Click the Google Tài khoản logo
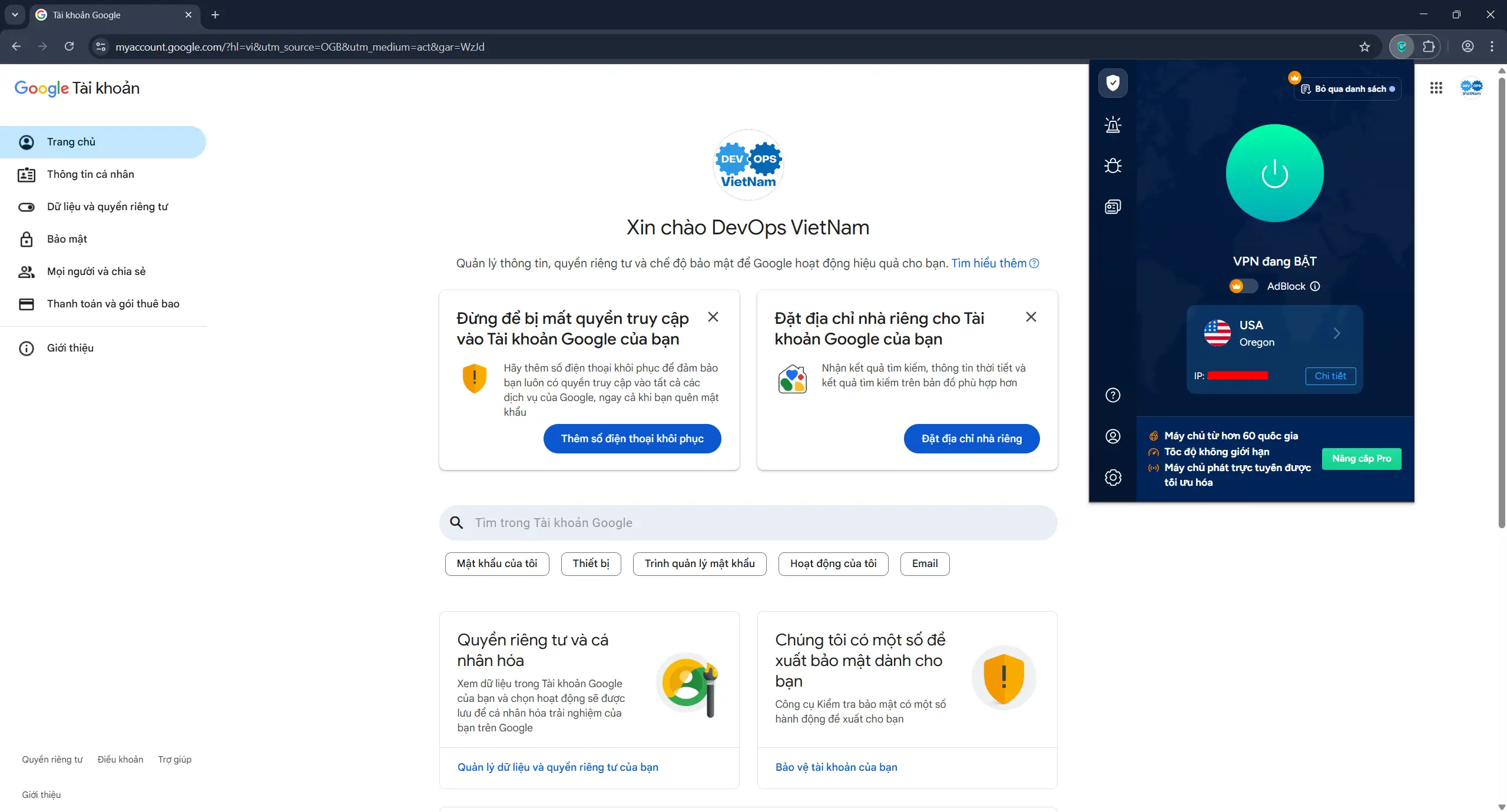This screenshot has width=1507, height=812. [77, 88]
